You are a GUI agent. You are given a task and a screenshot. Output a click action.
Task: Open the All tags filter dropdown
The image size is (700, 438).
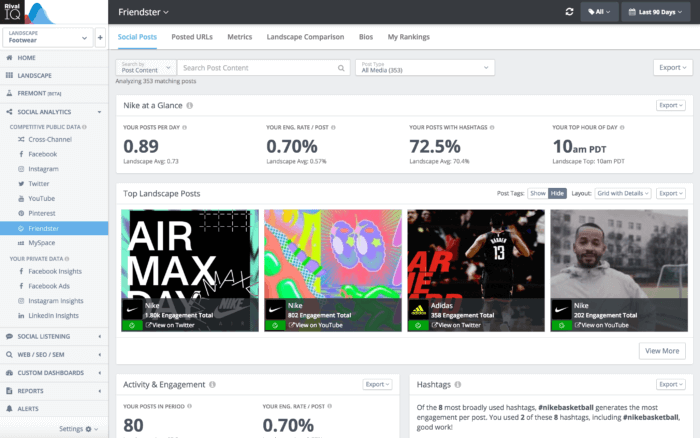pyautogui.click(x=599, y=12)
